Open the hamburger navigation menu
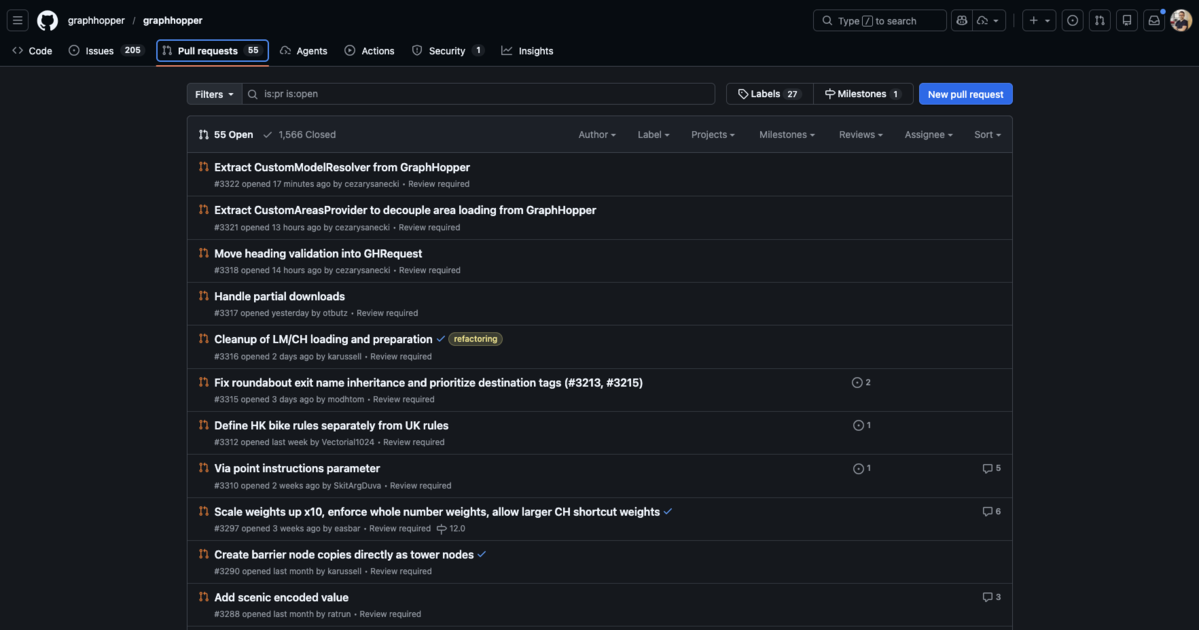The height and width of the screenshot is (630, 1199). click(18, 21)
